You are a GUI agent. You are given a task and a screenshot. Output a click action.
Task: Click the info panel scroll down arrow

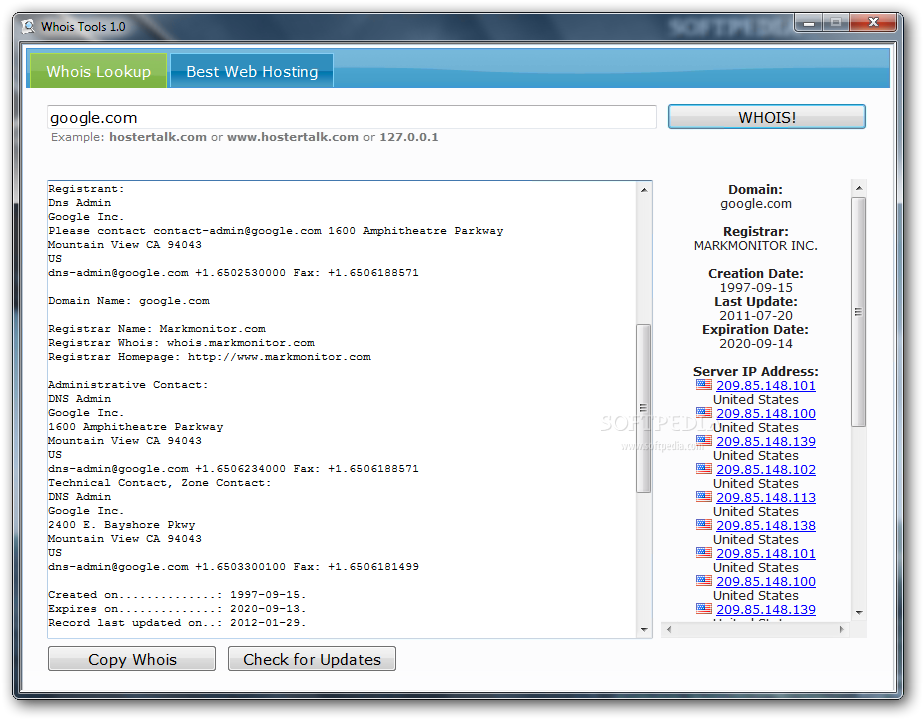pos(859,613)
